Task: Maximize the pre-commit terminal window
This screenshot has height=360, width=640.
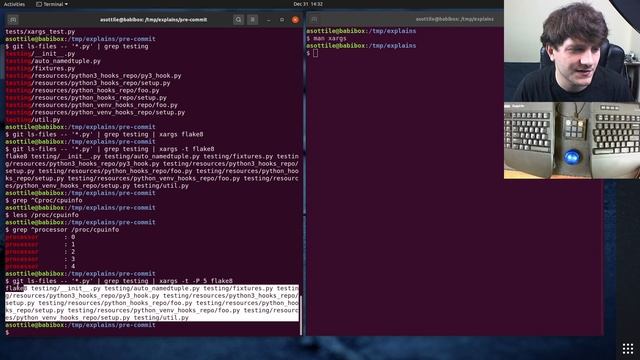Action: (x=282, y=20)
